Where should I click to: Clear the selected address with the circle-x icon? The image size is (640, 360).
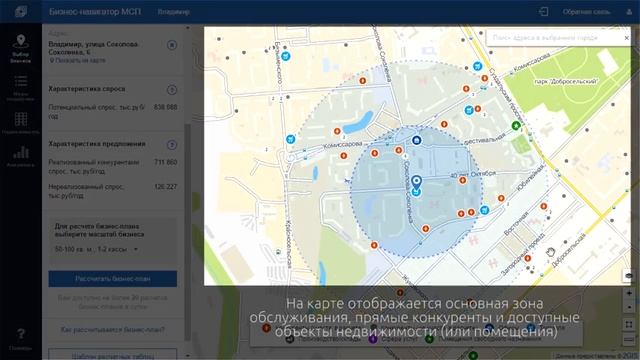172,45
